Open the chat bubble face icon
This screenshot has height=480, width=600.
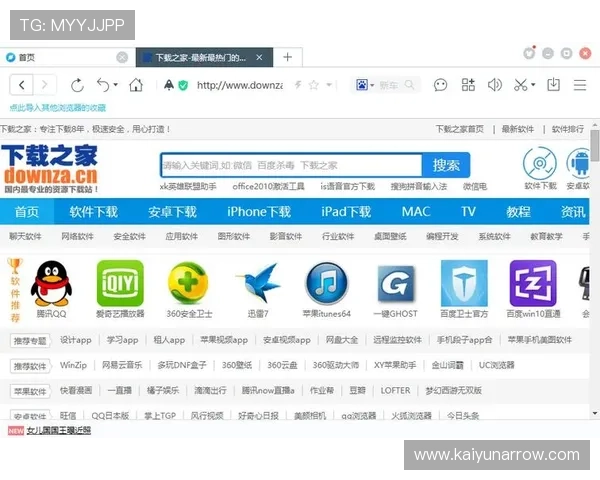click(440, 85)
